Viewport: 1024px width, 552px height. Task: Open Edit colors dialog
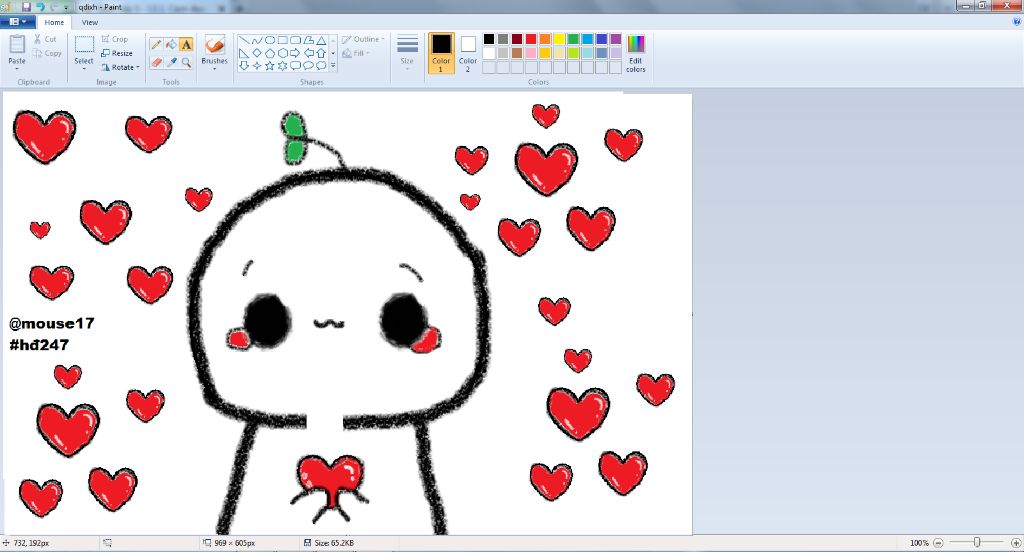click(635, 53)
